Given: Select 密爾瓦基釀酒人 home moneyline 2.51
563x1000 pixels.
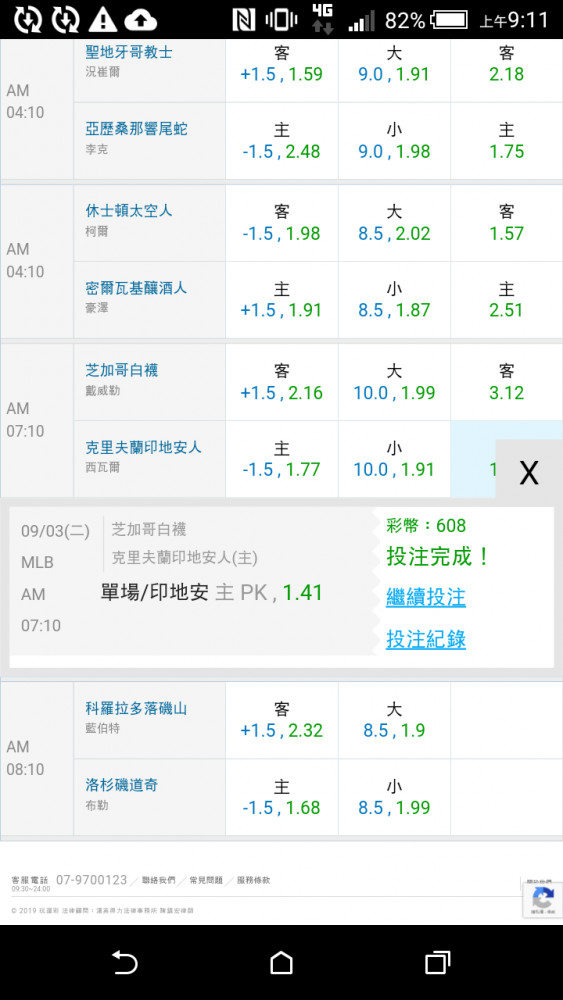Looking at the screenshot, I should [506, 300].
